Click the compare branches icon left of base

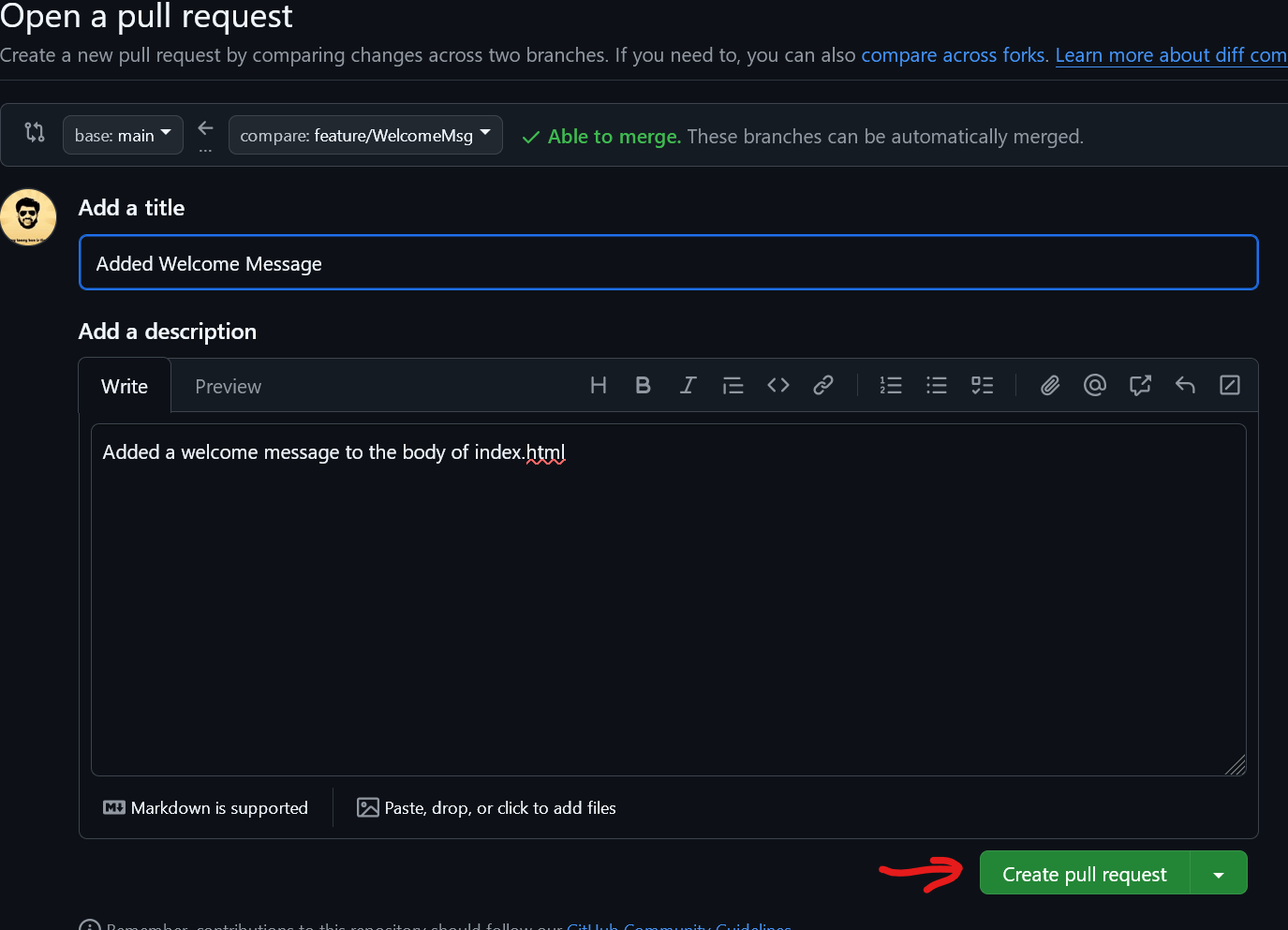(x=35, y=132)
